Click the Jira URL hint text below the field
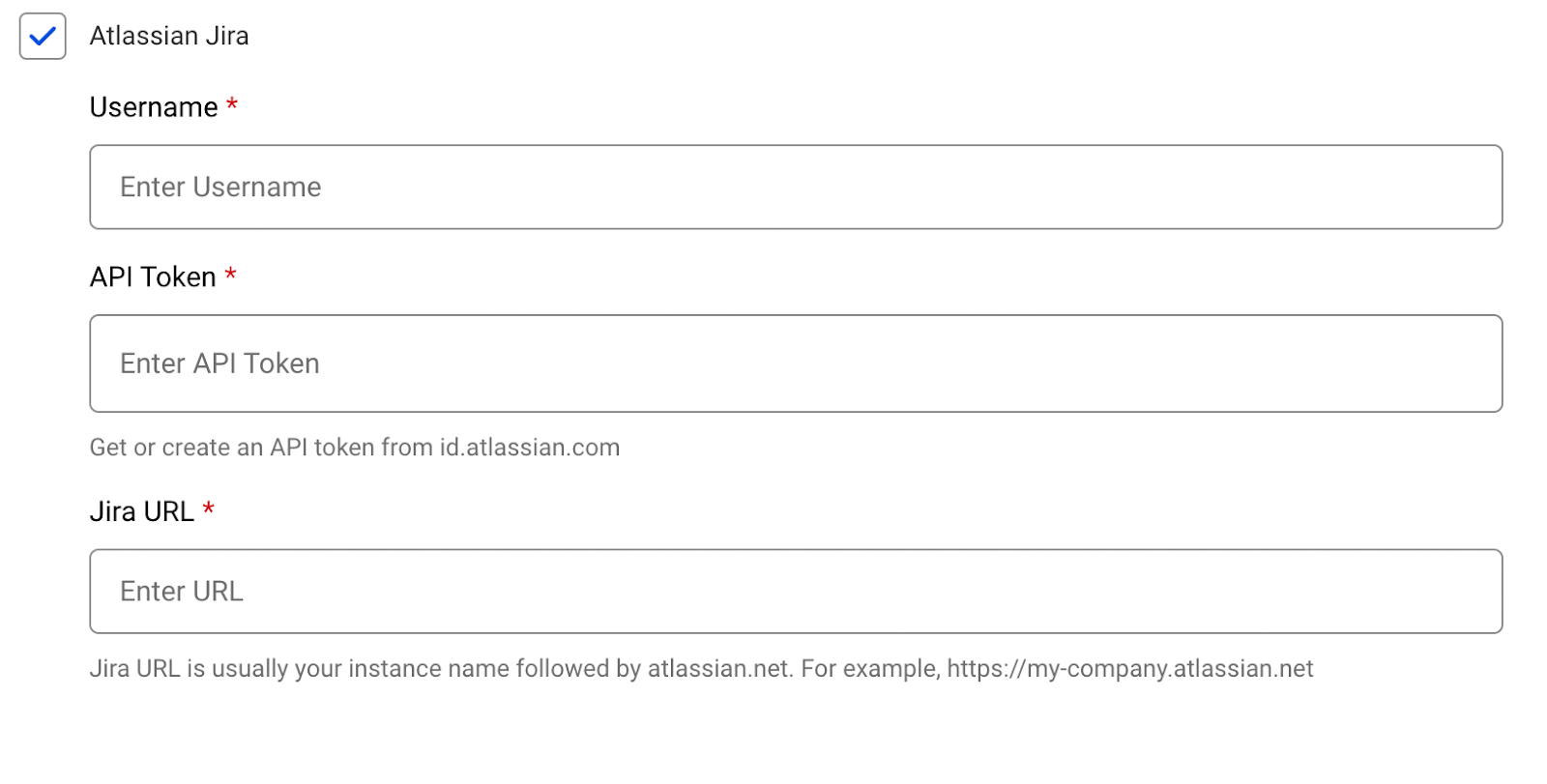 [x=701, y=667]
